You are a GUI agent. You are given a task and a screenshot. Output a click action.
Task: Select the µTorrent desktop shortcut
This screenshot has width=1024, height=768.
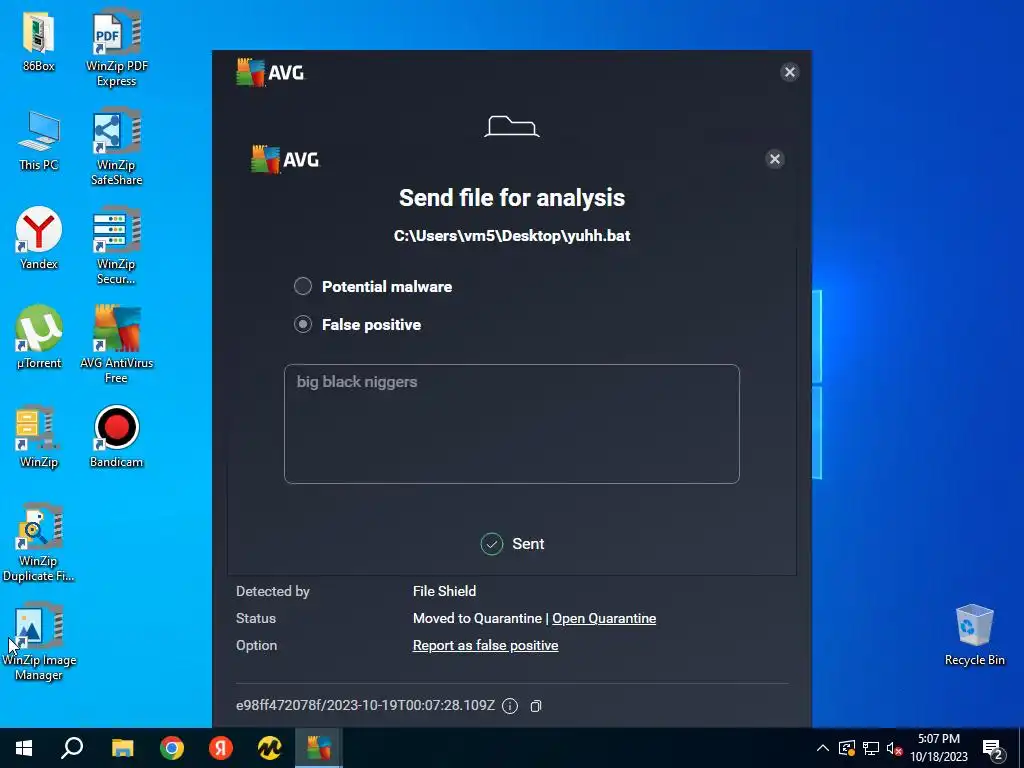tap(39, 338)
